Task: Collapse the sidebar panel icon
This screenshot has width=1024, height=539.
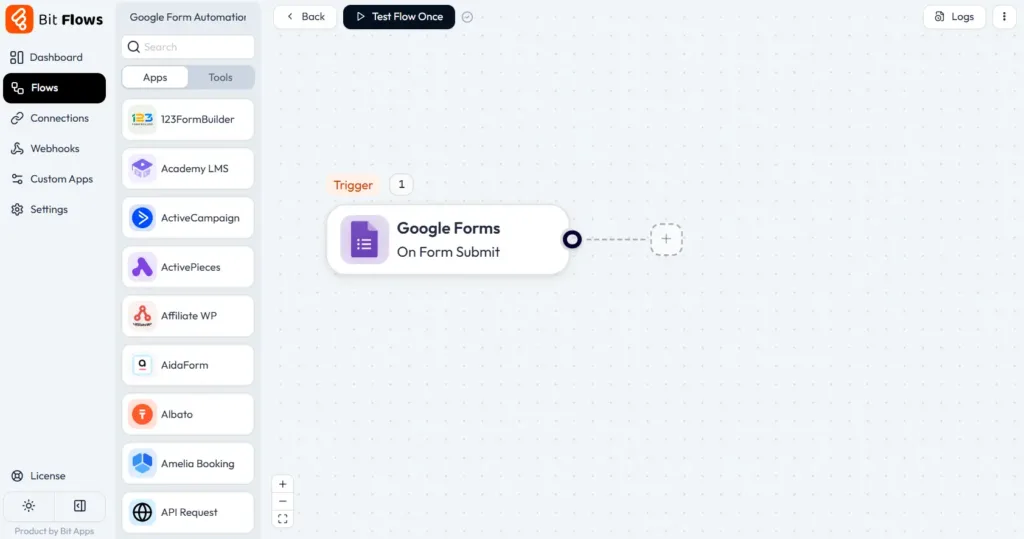Action: (x=80, y=506)
